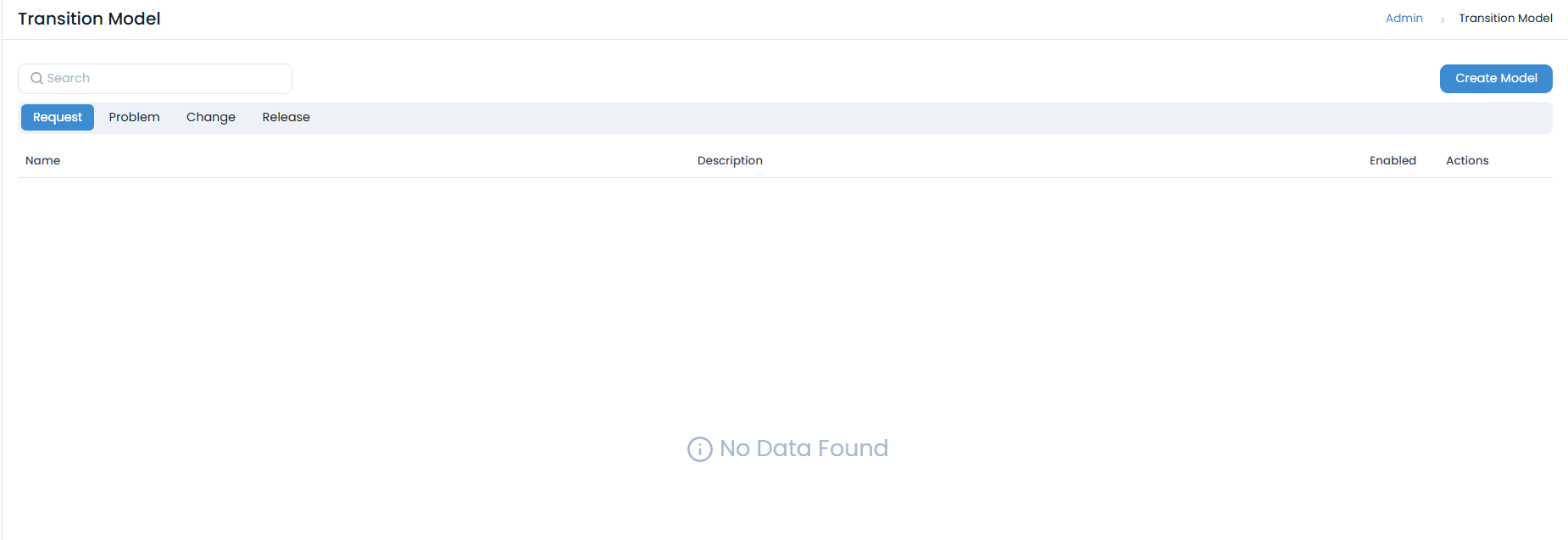The width and height of the screenshot is (1568, 540).
Task: Switch to the Change tab
Action: (211, 117)
